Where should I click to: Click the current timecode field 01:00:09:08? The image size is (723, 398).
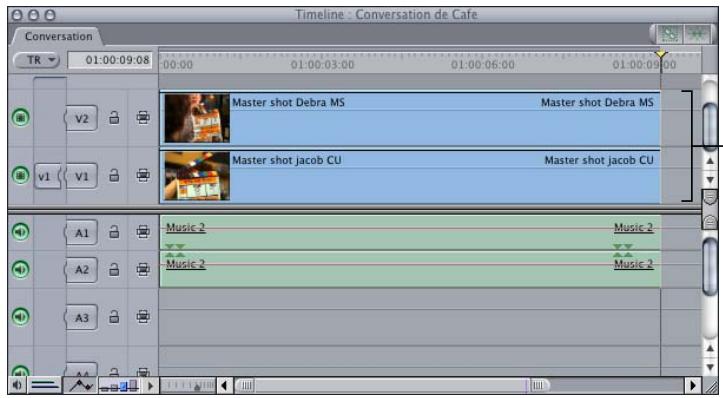tap(110, 60)
